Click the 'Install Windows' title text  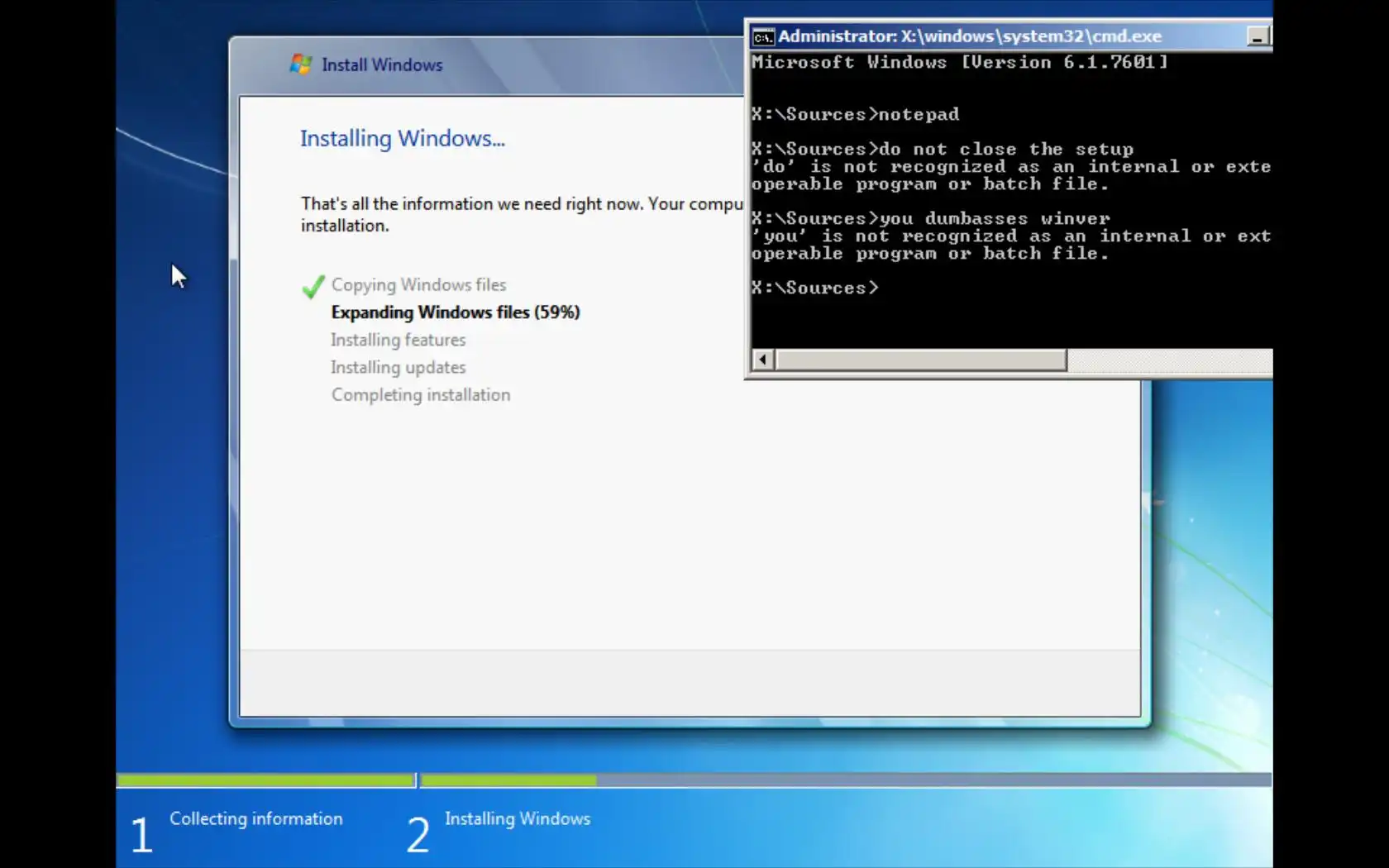pos(382,64)
